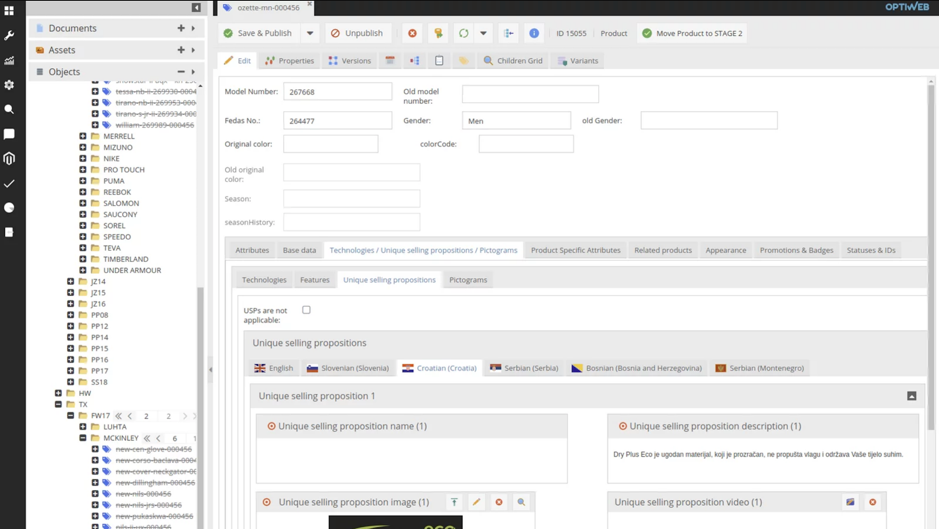
Task: Click the blue info icon in toolbar
Action: click(534, 34)
